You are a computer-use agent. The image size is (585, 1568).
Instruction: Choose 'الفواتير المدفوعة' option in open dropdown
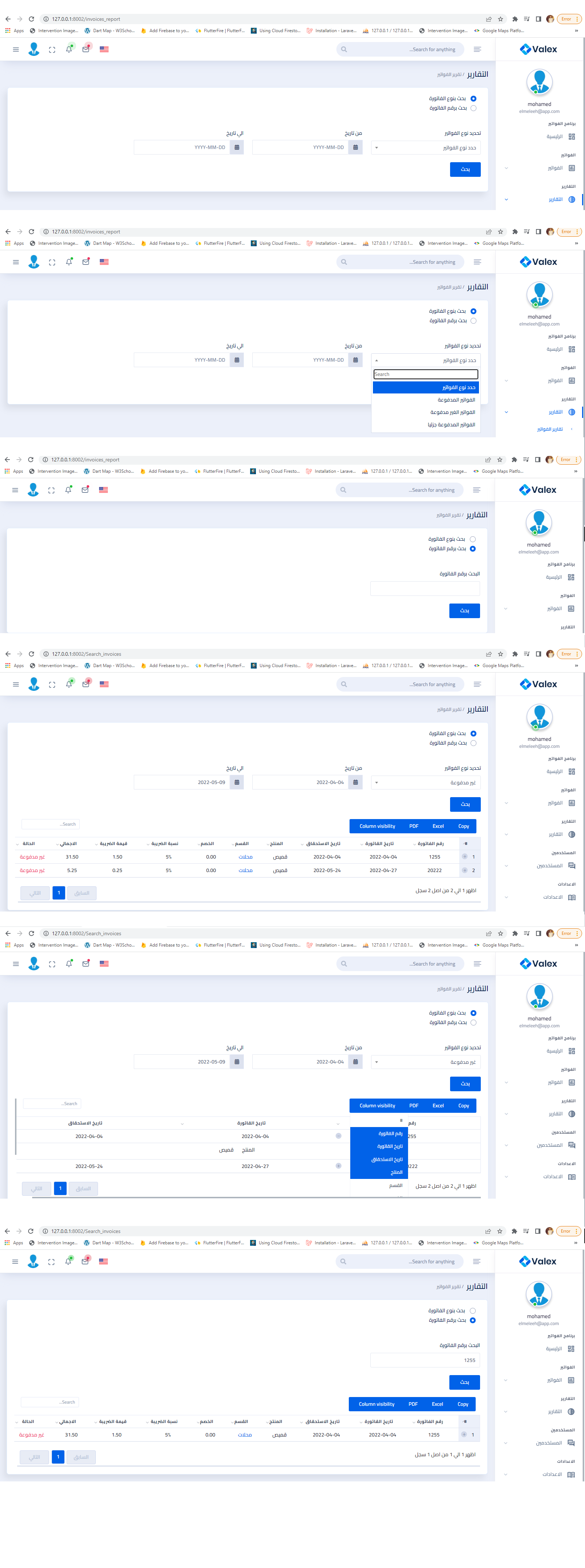426,400
